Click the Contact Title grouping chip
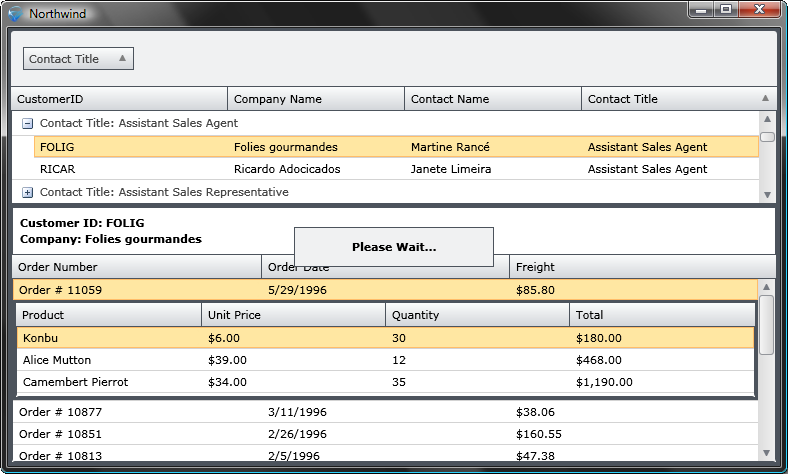This screenshot has width=788, height=474. click(x=78, y=59)
